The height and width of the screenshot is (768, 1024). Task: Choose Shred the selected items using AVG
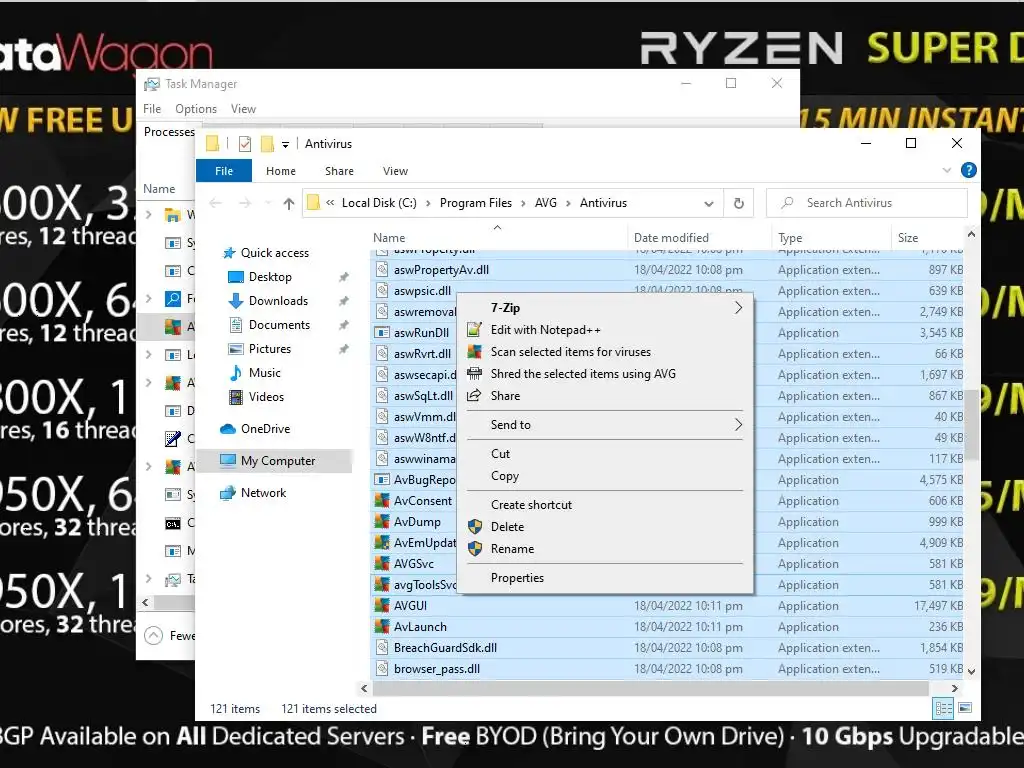click(x=605, y=374)
